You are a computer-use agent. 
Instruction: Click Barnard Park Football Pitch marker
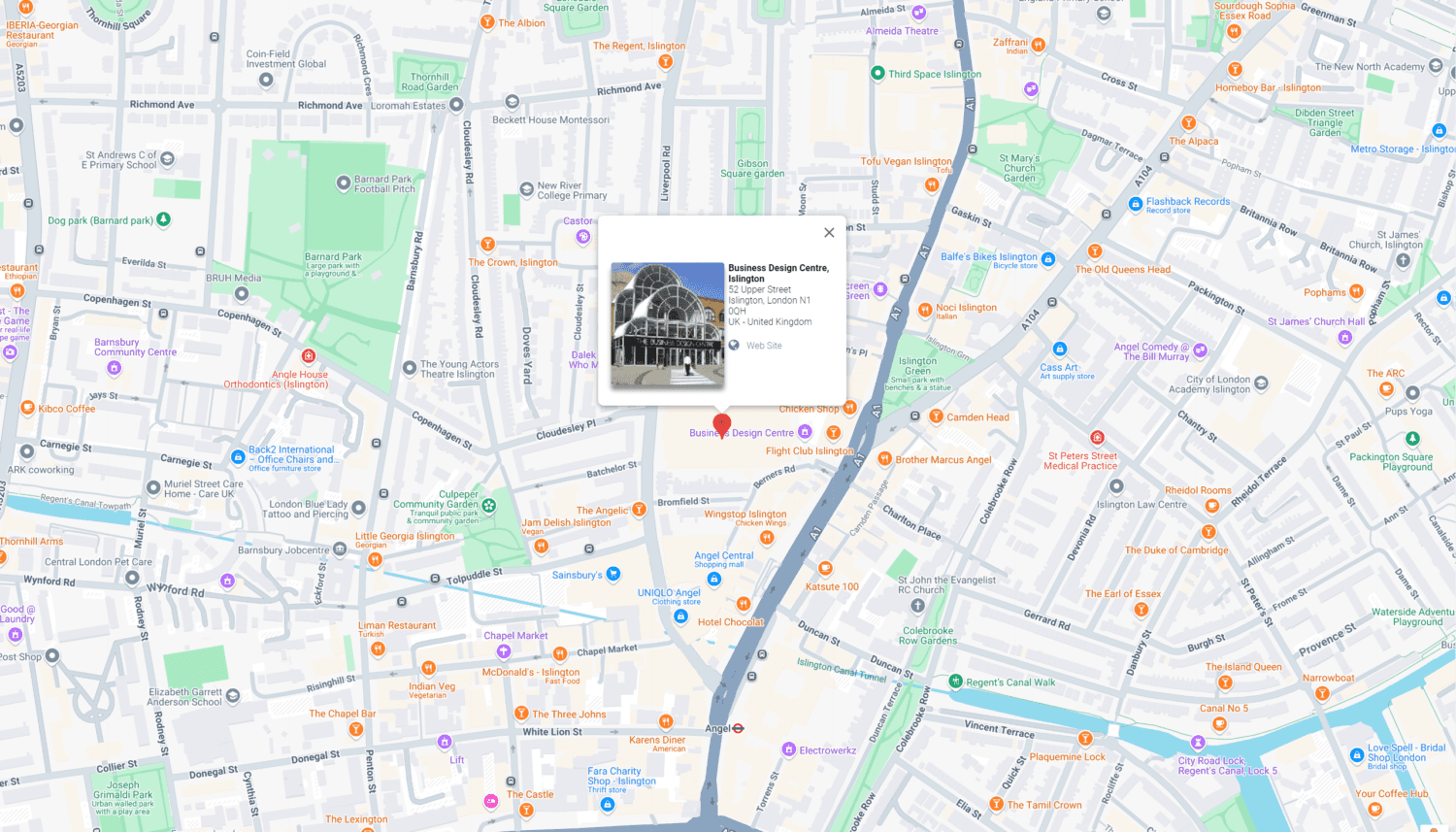tap(343, 183)
